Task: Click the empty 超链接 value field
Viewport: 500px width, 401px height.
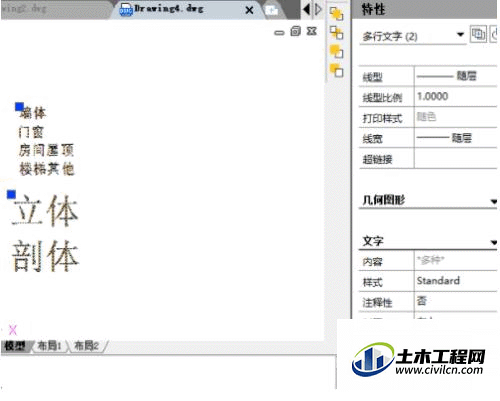Action: click(455, 158)
